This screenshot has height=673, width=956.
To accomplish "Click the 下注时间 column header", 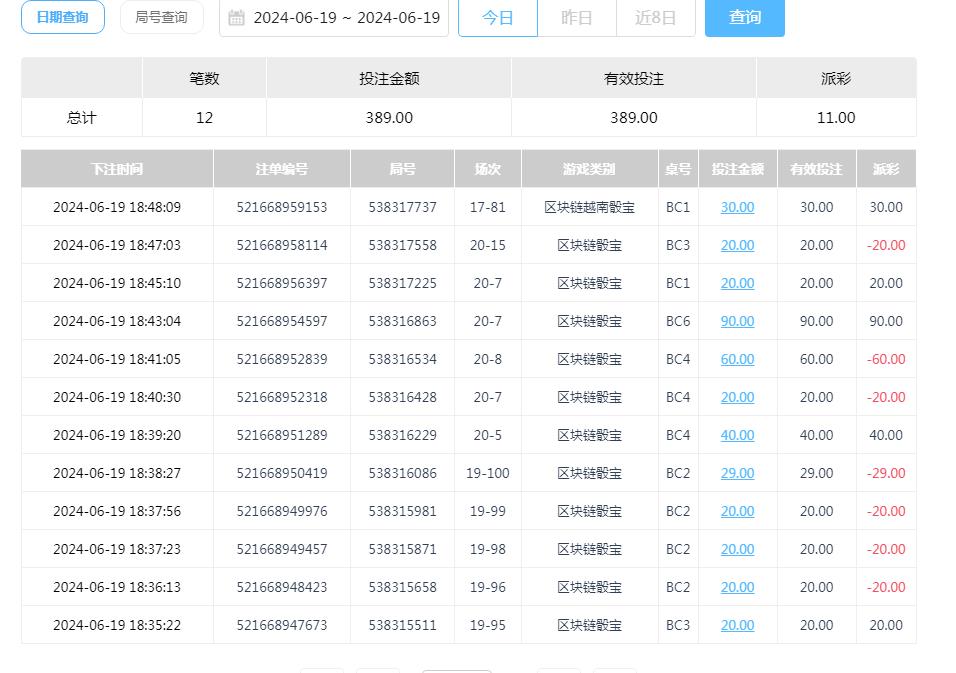I will (116, 168).
